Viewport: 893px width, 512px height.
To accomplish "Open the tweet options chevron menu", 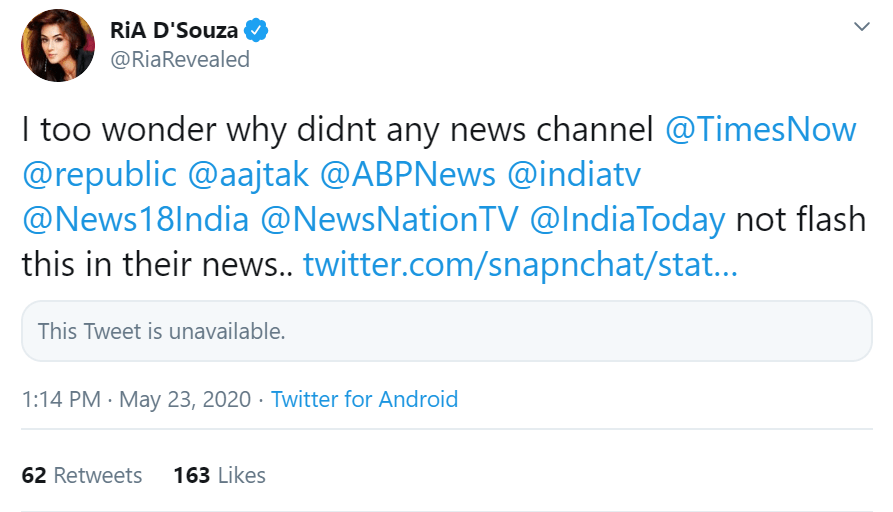I will (x=861, y=27).
